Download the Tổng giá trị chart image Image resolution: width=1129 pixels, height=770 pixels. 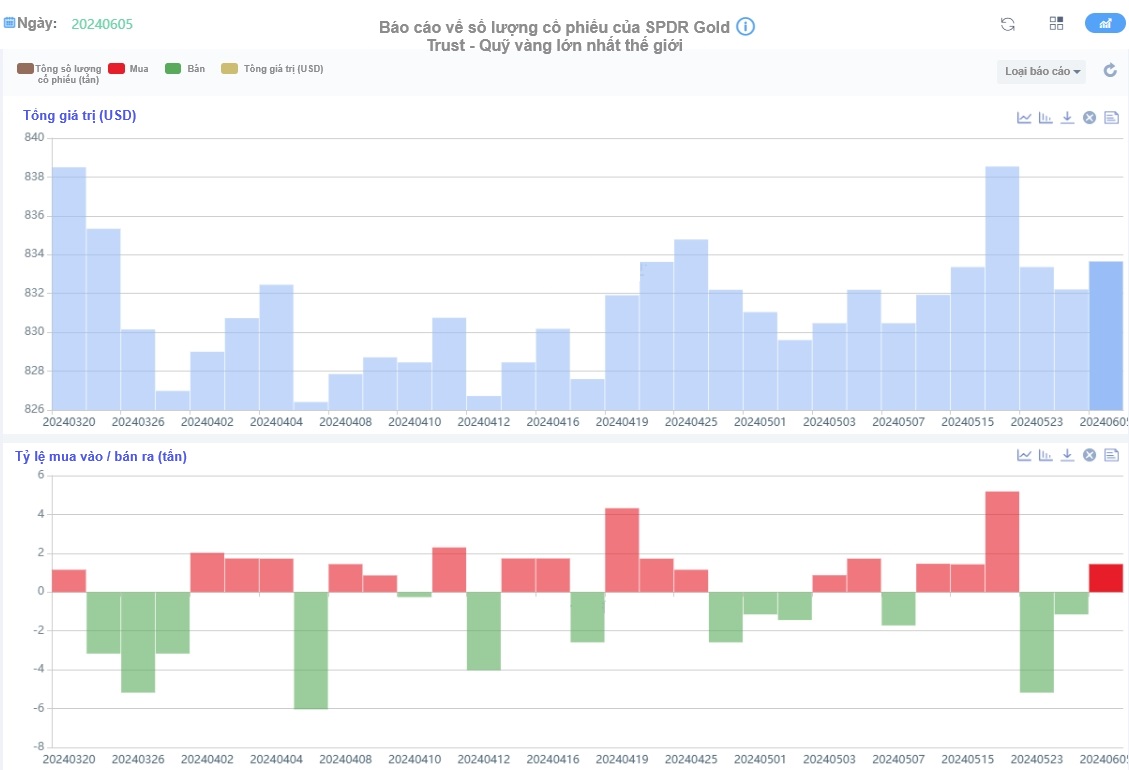point(1067,117)
